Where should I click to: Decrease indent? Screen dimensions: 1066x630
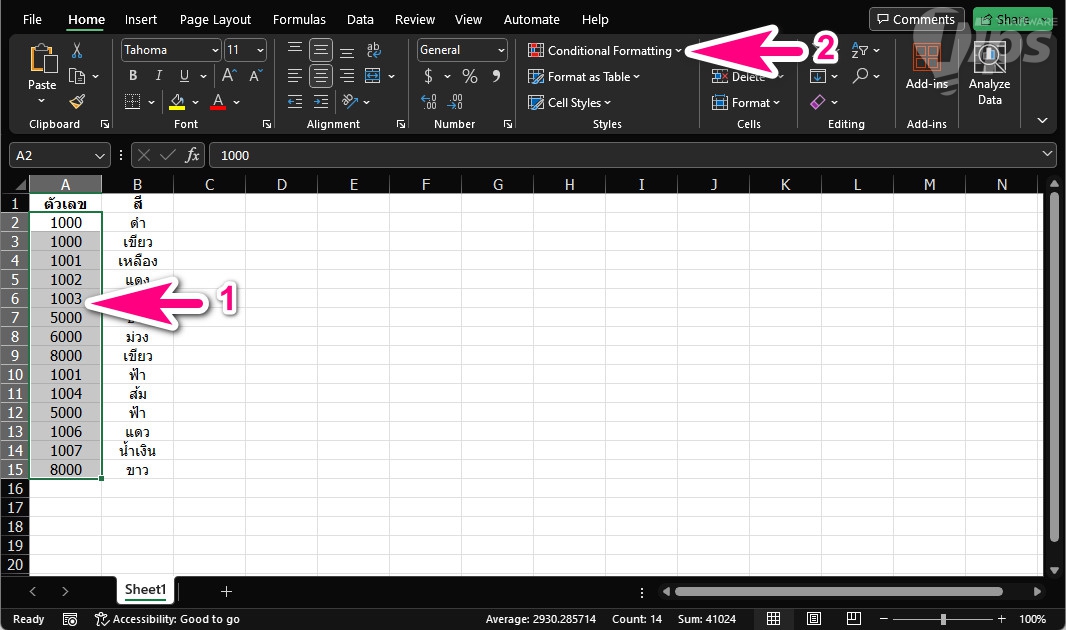pyautogui.click(x=294, y=102)
